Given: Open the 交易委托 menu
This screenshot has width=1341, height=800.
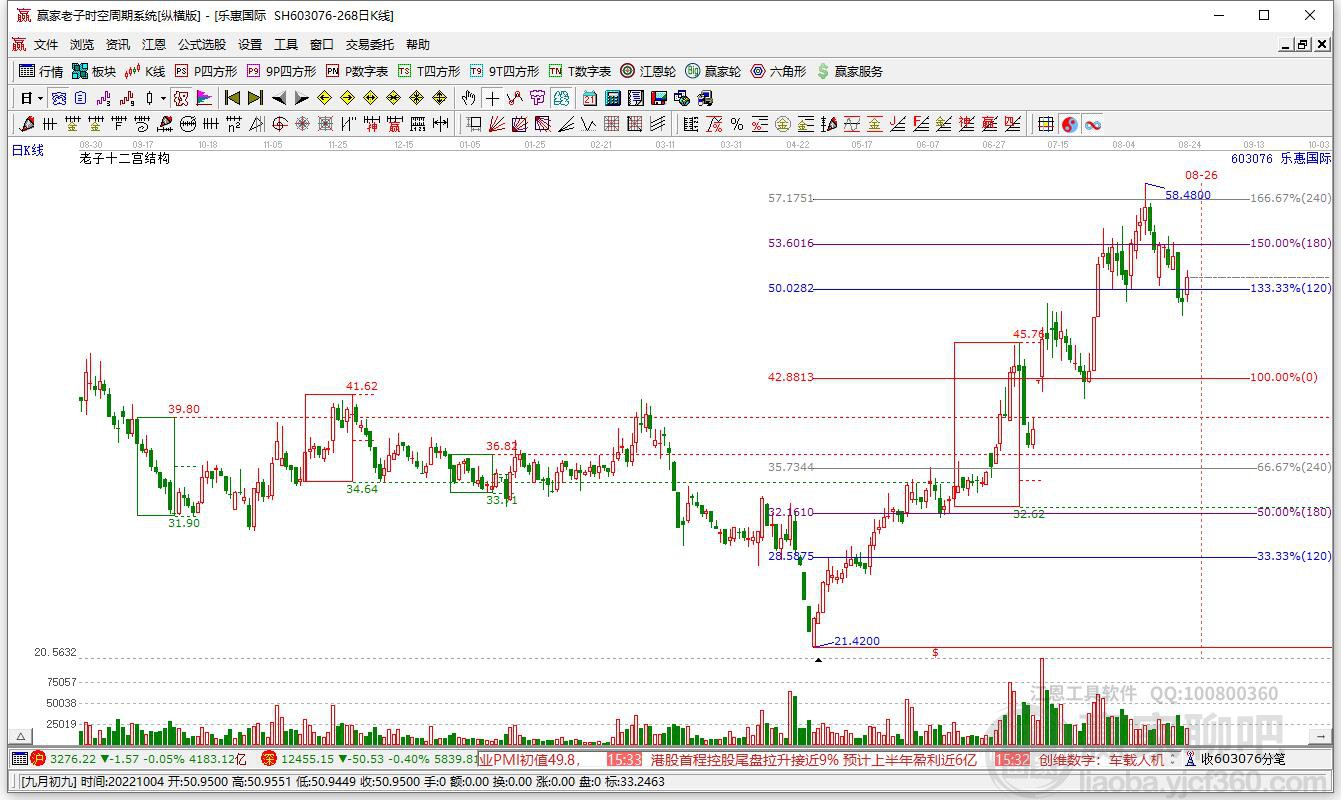Looking at the screenshot, I should 370,45.
